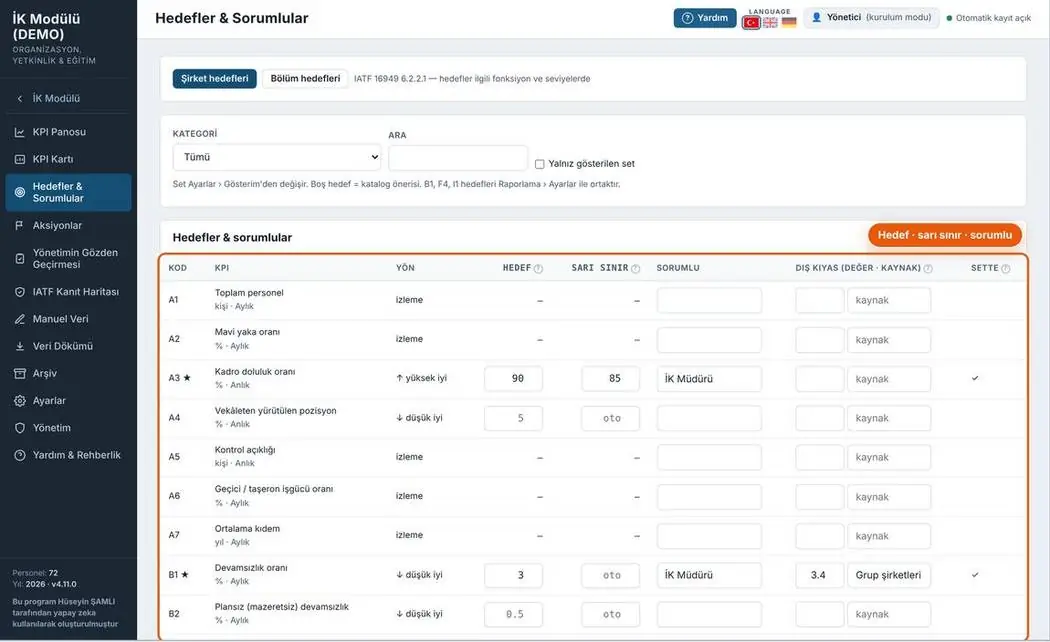Click the SARI SINIR field showing 85
Screen dimensions: 1050x642
coord(611,379)
